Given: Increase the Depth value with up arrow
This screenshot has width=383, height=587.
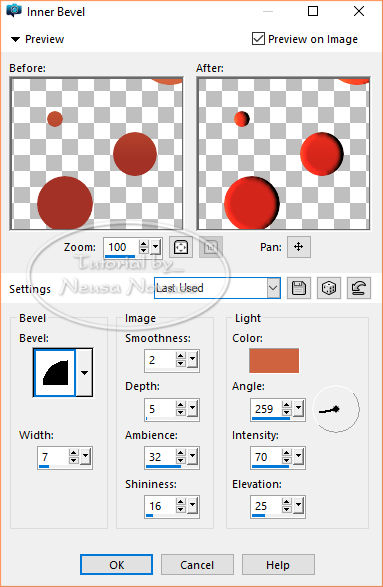Looking at the screenshot, I should click(181, 405).
